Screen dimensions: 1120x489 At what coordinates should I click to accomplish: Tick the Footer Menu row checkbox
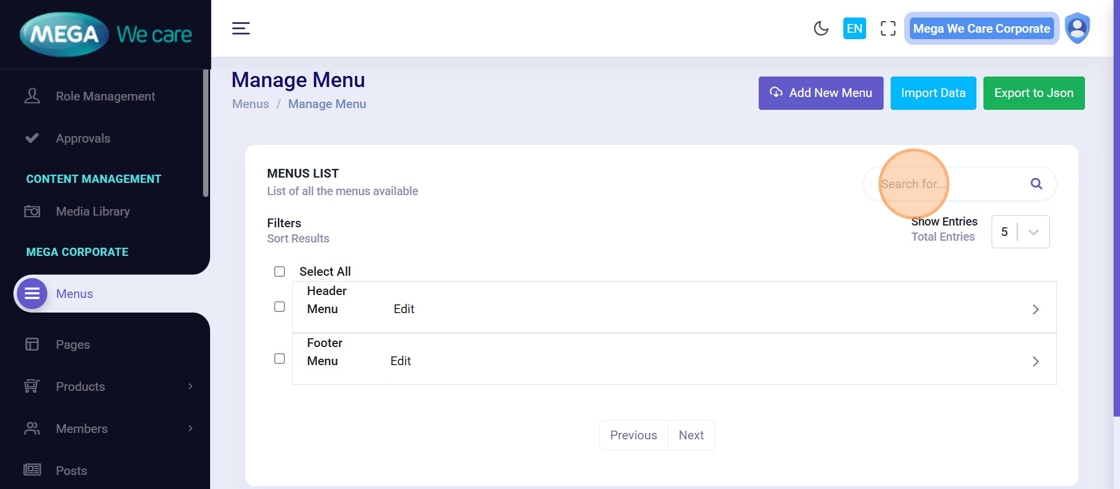(280, 359)
